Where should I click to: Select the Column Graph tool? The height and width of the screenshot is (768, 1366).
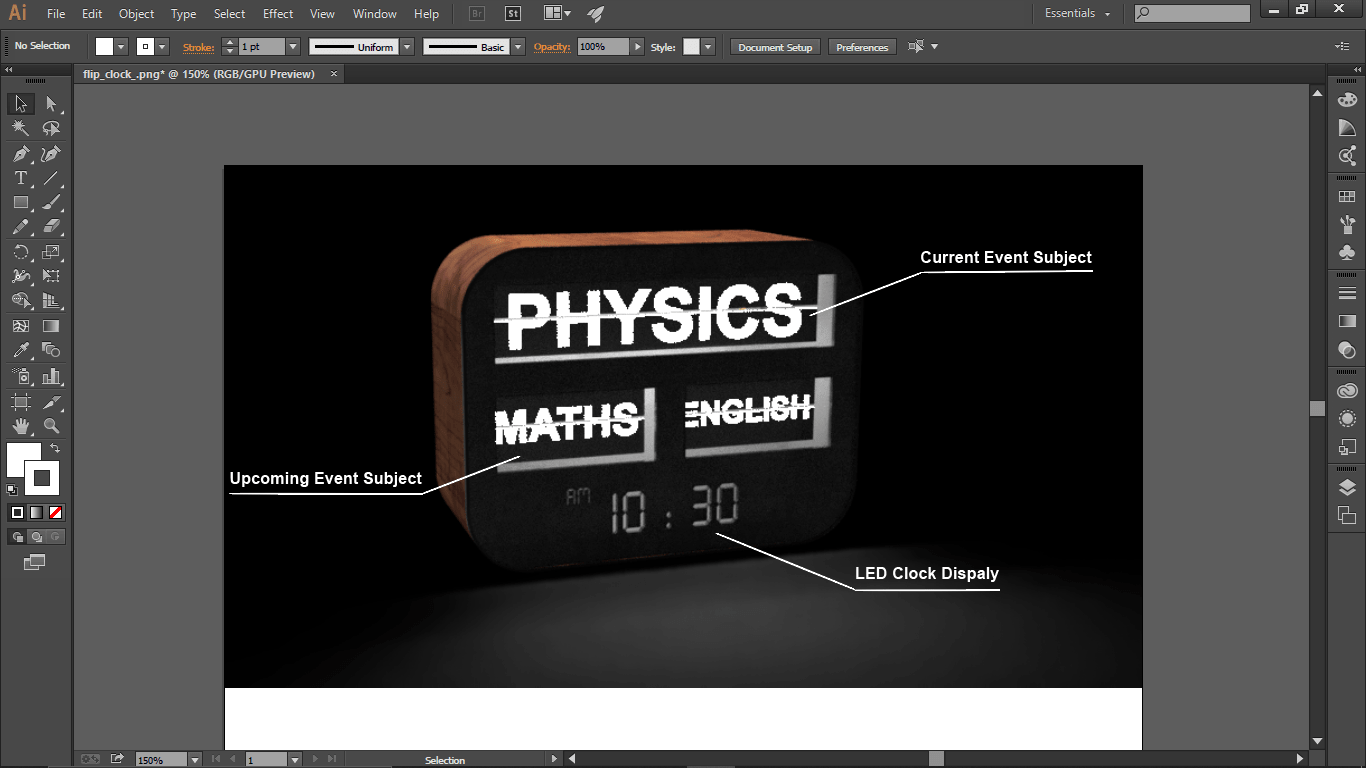coord(51,377)
